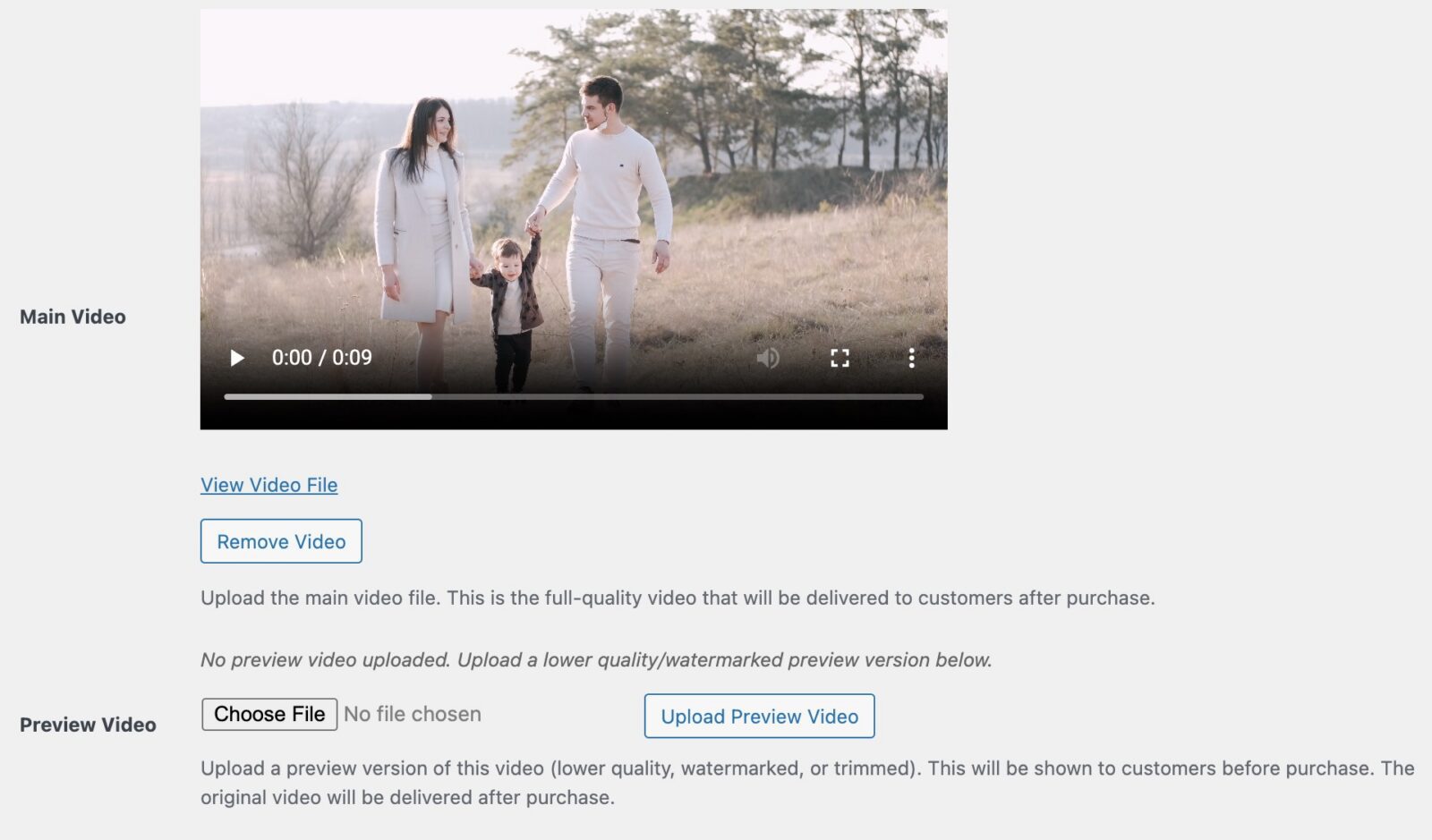This screenshot has width=1432, height=840.
Task: Click the 0:00 / 0:09 time display
Action: [322, 358]
